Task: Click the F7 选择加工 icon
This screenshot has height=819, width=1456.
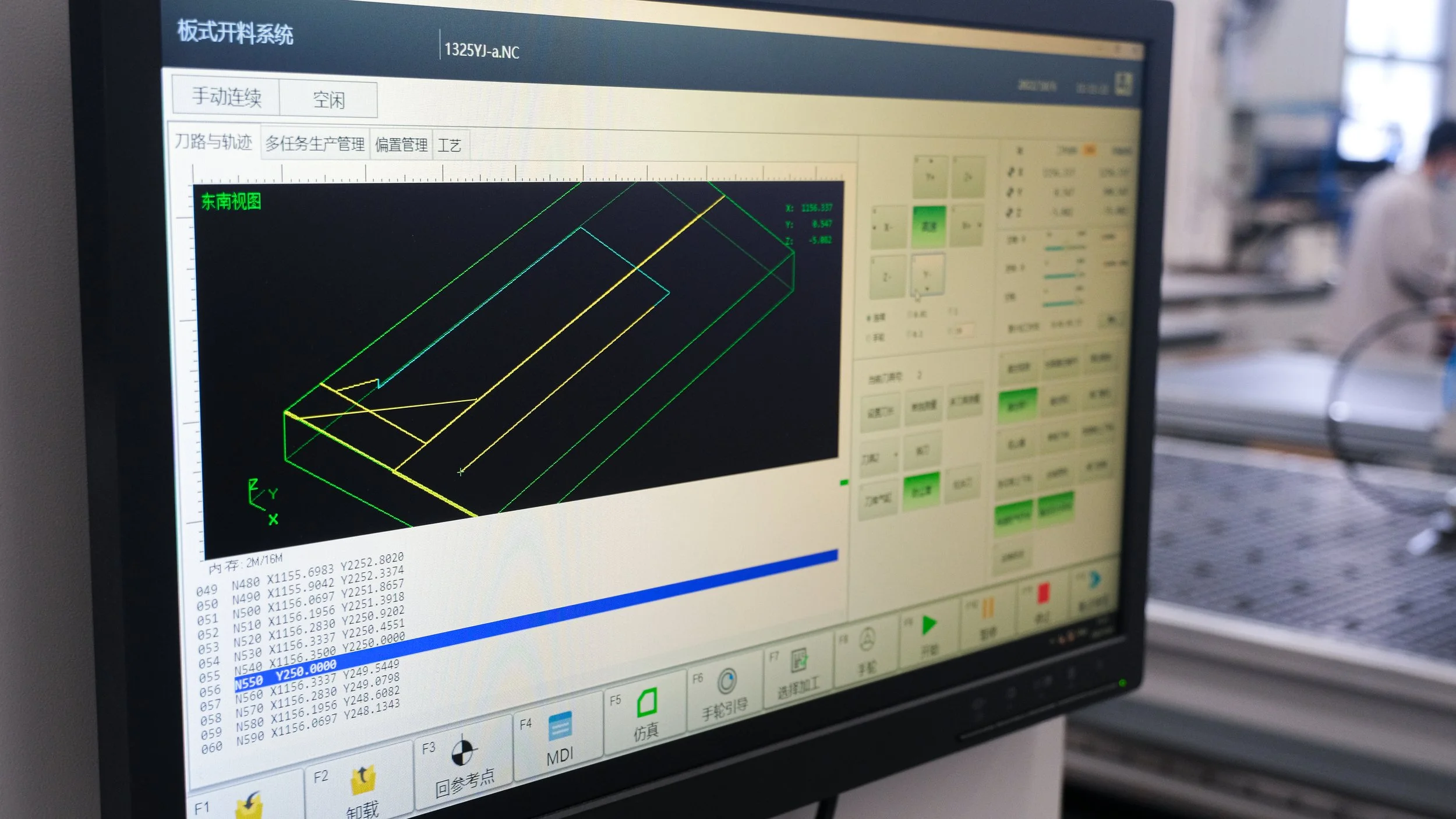Action: point(799,661)
